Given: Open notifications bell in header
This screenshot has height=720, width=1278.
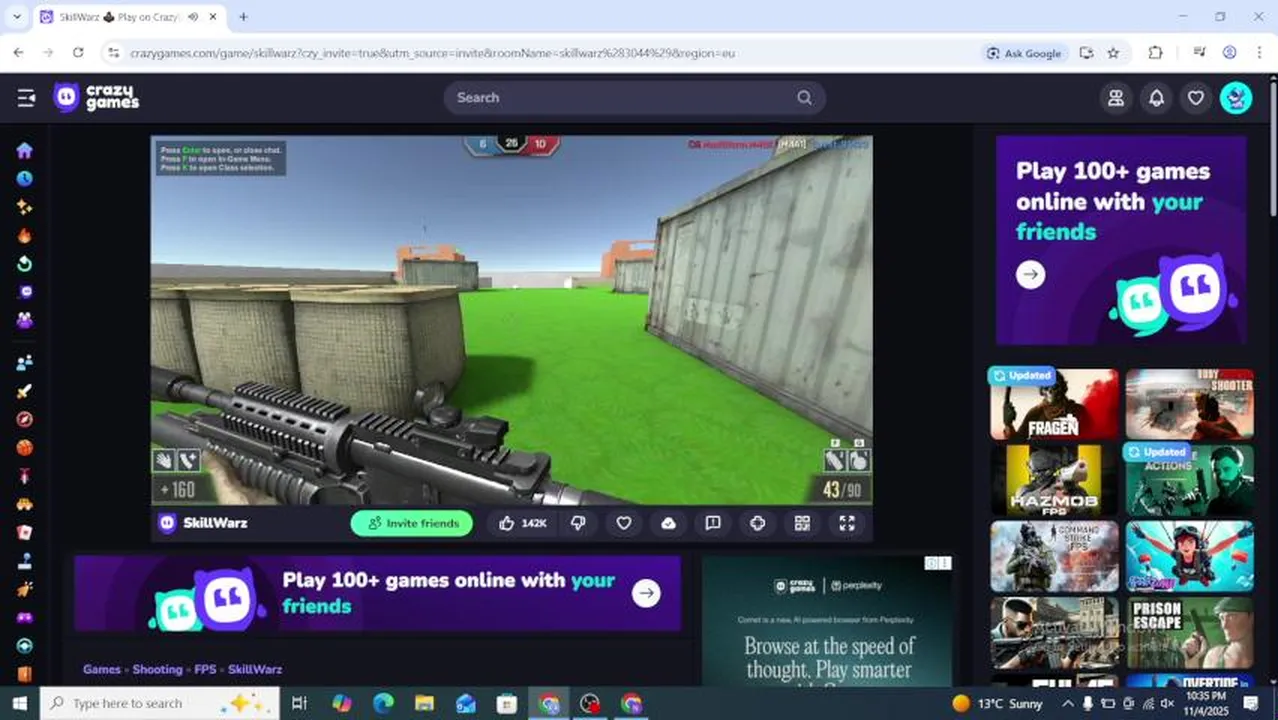Looking at the screenshot, I should pyautogui.click(x=1156, y=98).
